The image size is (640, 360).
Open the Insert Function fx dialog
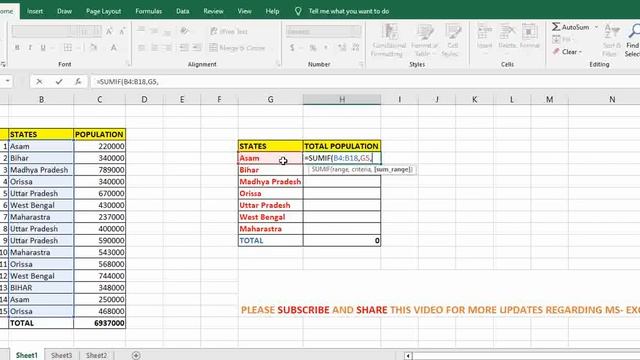click(x=78, y=82)
